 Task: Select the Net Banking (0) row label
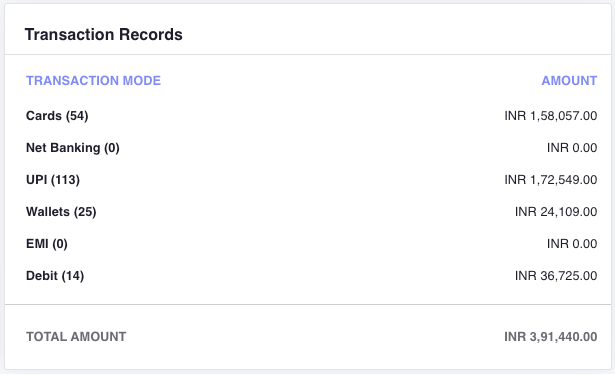[73, 148]
